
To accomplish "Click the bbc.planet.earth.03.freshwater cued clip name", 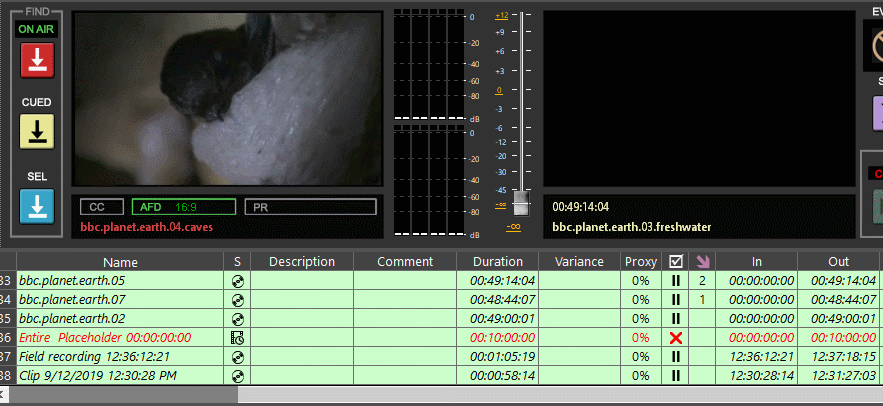I will [x=632, y=228].
